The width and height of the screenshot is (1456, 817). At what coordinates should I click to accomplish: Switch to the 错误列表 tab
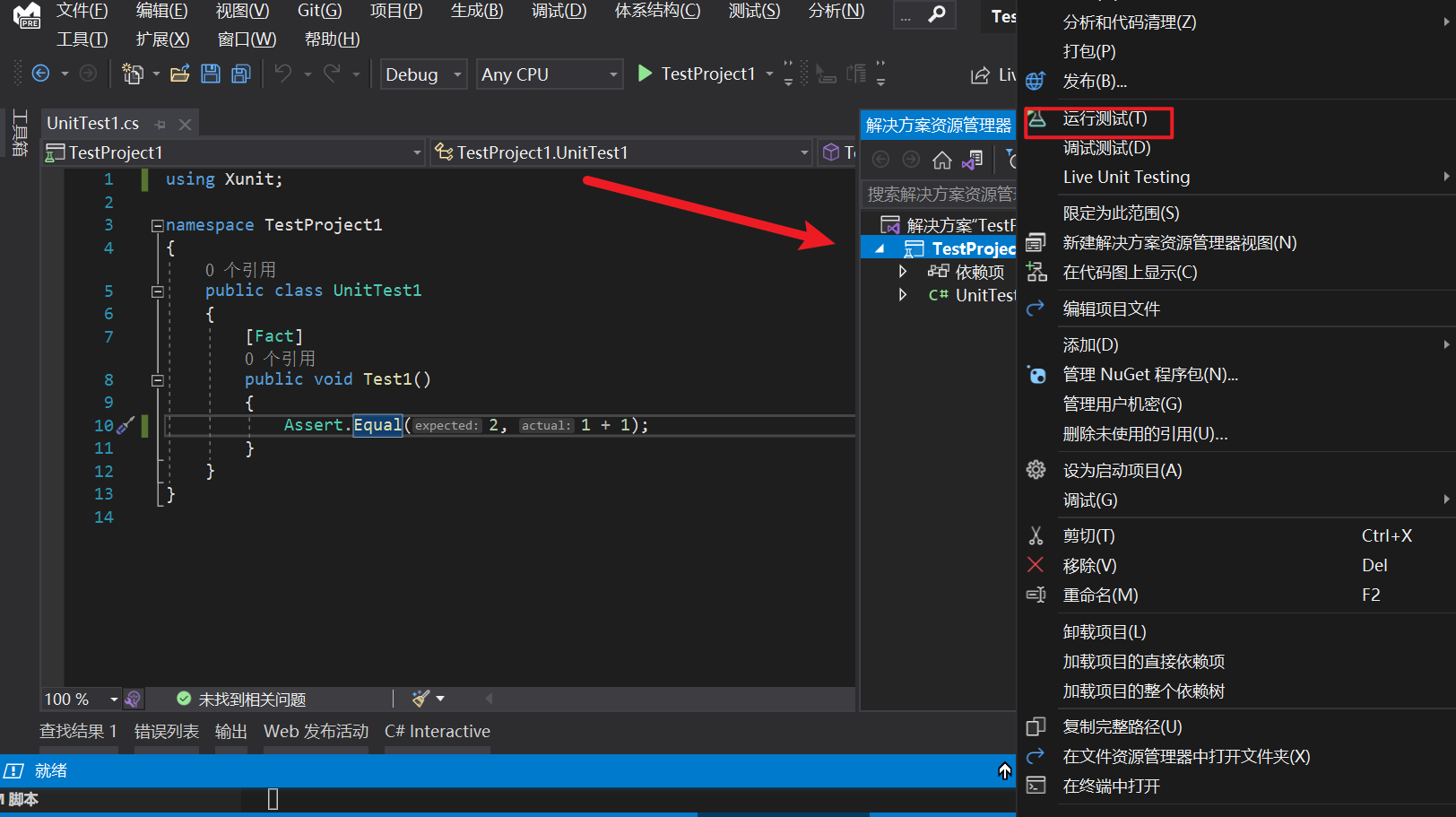point(166,731)
